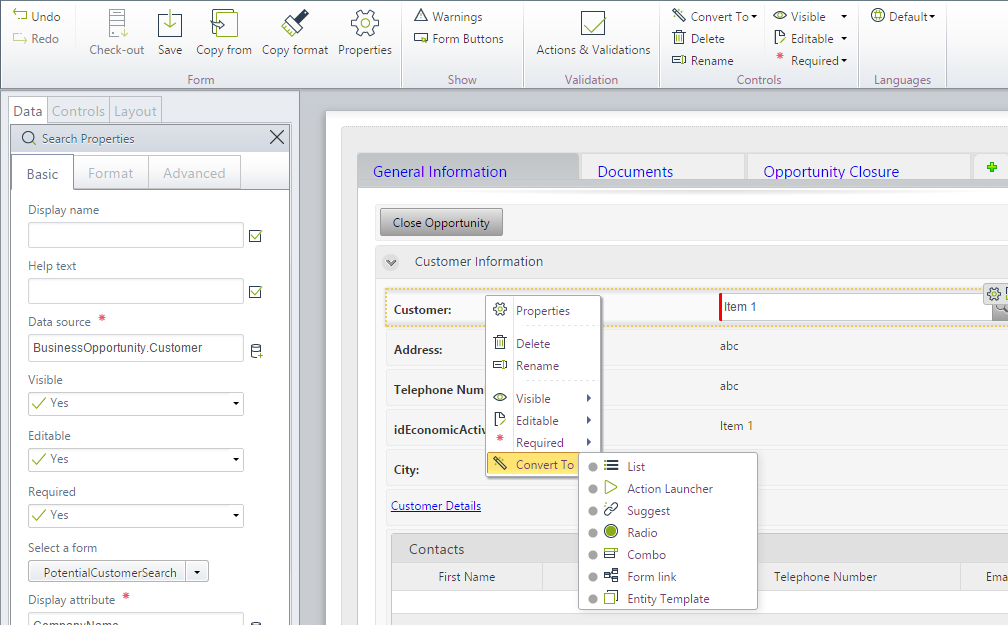Select the Data panel tab
Viewport: 1008px width, 625px height.
[28, 111]
